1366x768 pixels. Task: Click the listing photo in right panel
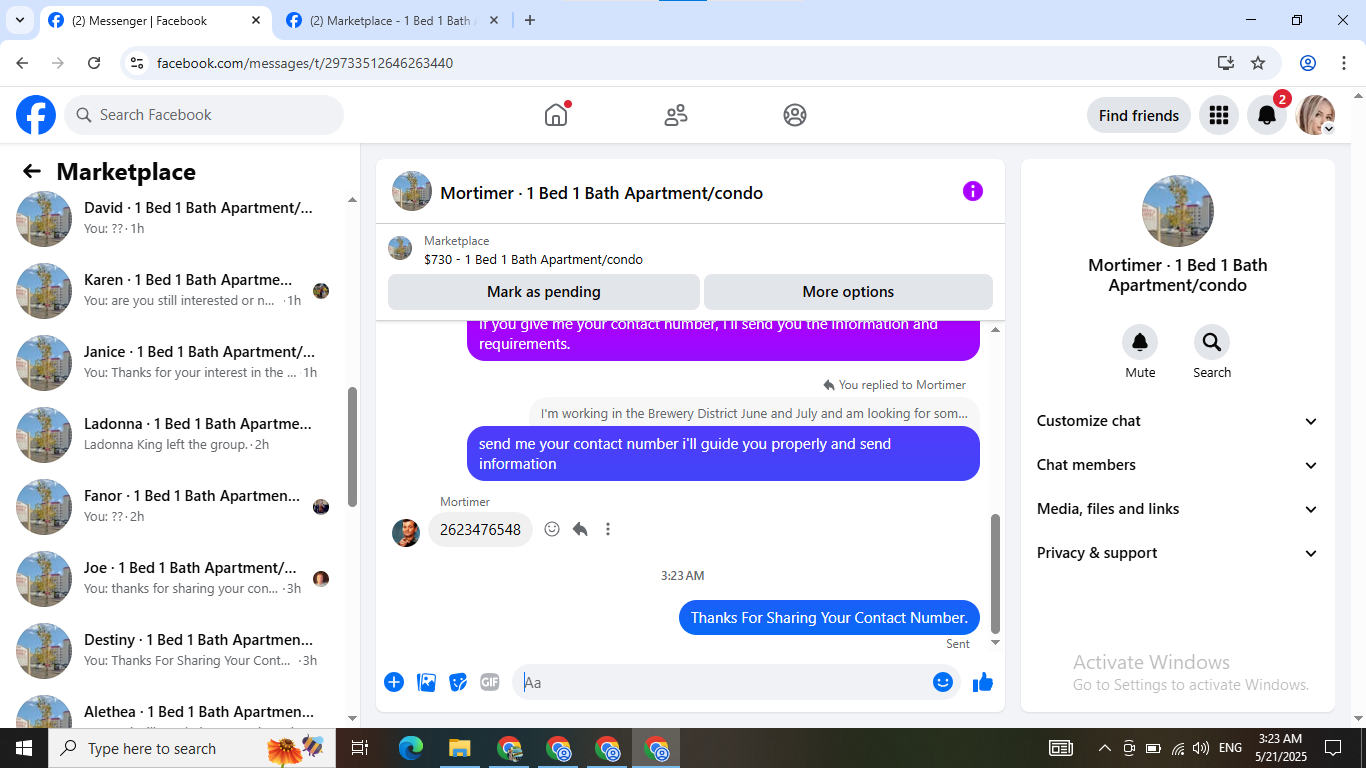pyautogui.click(x=1178, y=211)
